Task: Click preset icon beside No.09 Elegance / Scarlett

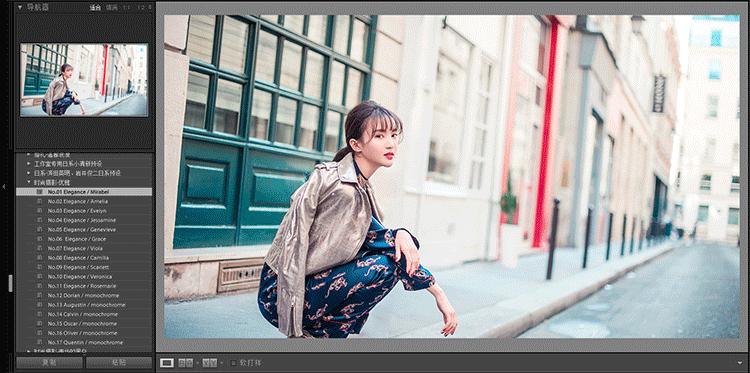Action: coord(40,267)
